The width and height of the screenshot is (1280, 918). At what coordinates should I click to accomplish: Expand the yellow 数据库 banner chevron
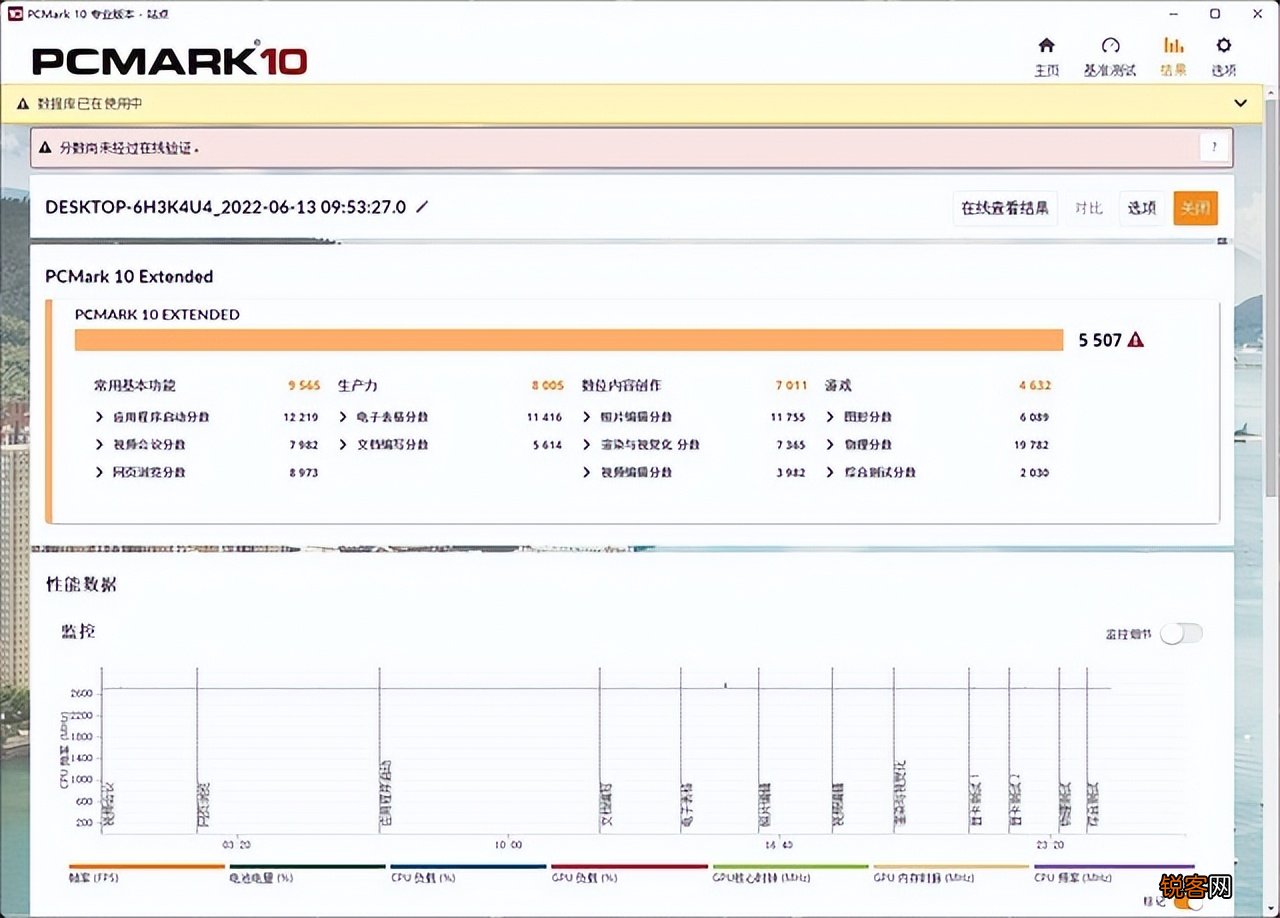coord(1241,104)
